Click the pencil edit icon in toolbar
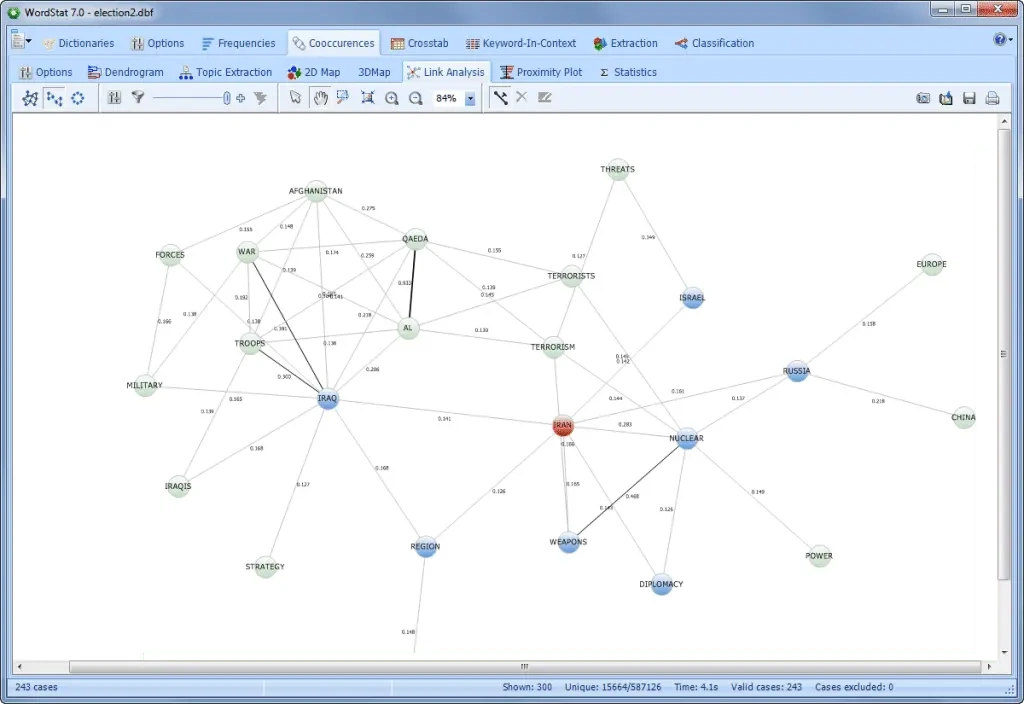Image resolution: width=1024 pixels, height=704 pixels. pos(545,98)
